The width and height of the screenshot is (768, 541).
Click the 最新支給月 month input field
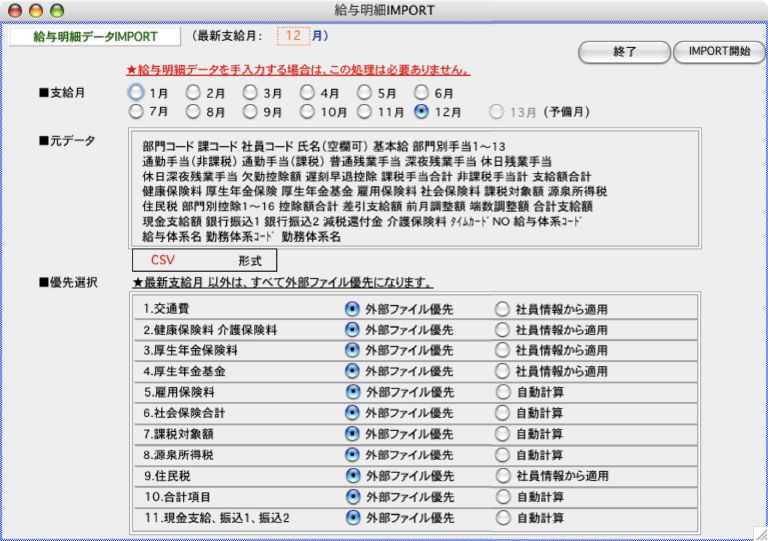click(x=293, y=35)
